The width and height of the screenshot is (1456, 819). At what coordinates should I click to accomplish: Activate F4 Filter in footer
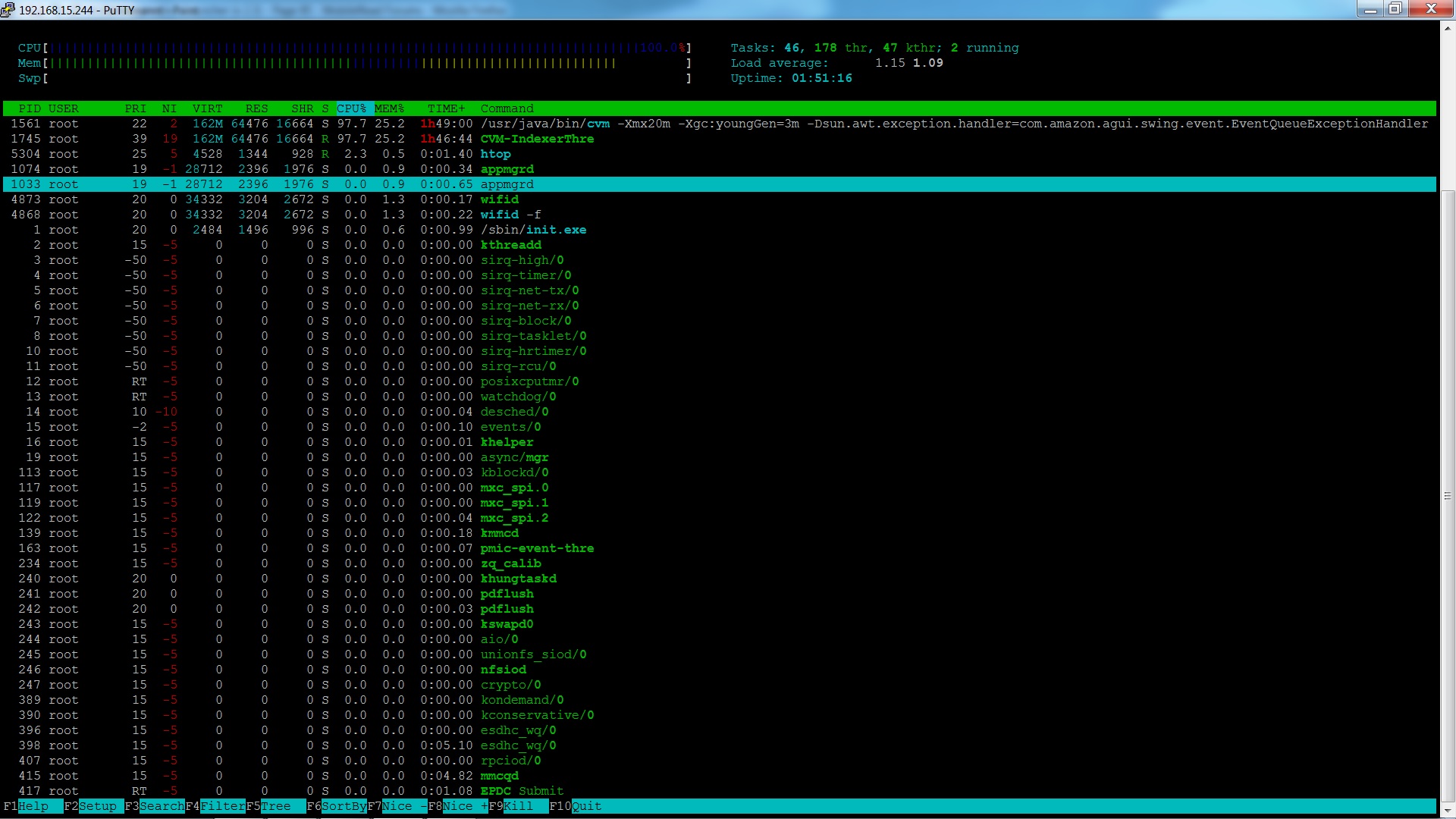222,806
